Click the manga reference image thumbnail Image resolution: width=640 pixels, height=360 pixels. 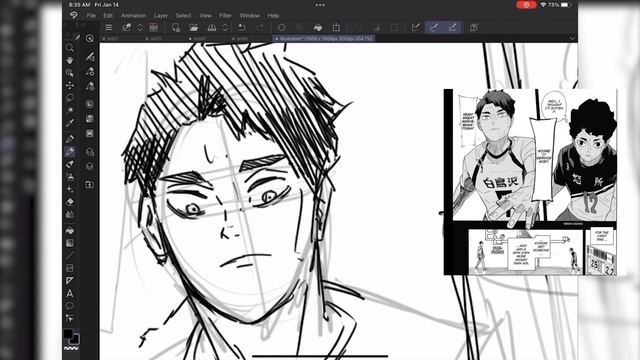tap(530, 182)
